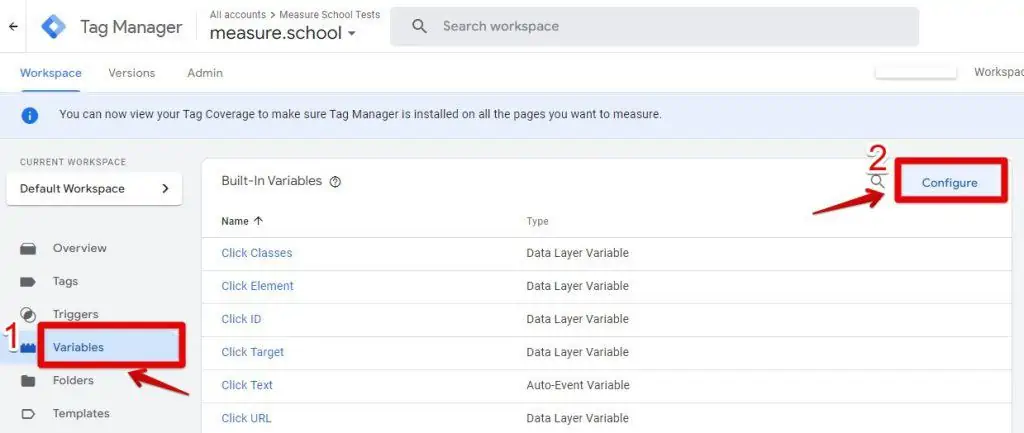Click the Built-In Variables heading
Viewport: 1024px width, 433px height.
[x=272, y=181]
